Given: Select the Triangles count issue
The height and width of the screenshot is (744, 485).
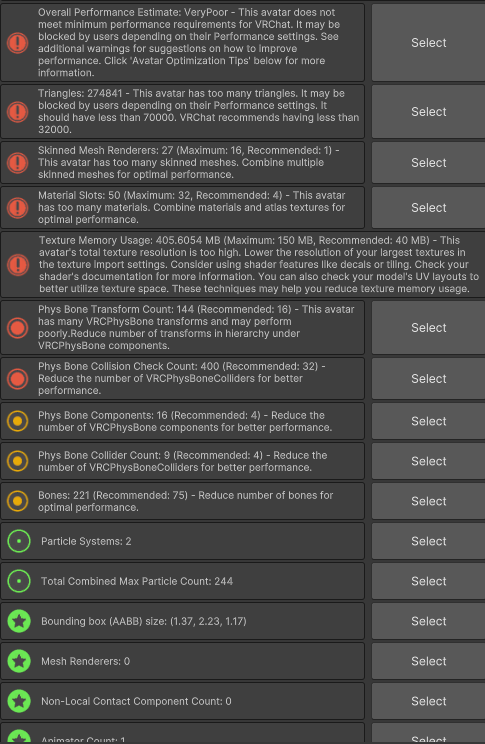Looking at the screenshot, I should [429, 112].
